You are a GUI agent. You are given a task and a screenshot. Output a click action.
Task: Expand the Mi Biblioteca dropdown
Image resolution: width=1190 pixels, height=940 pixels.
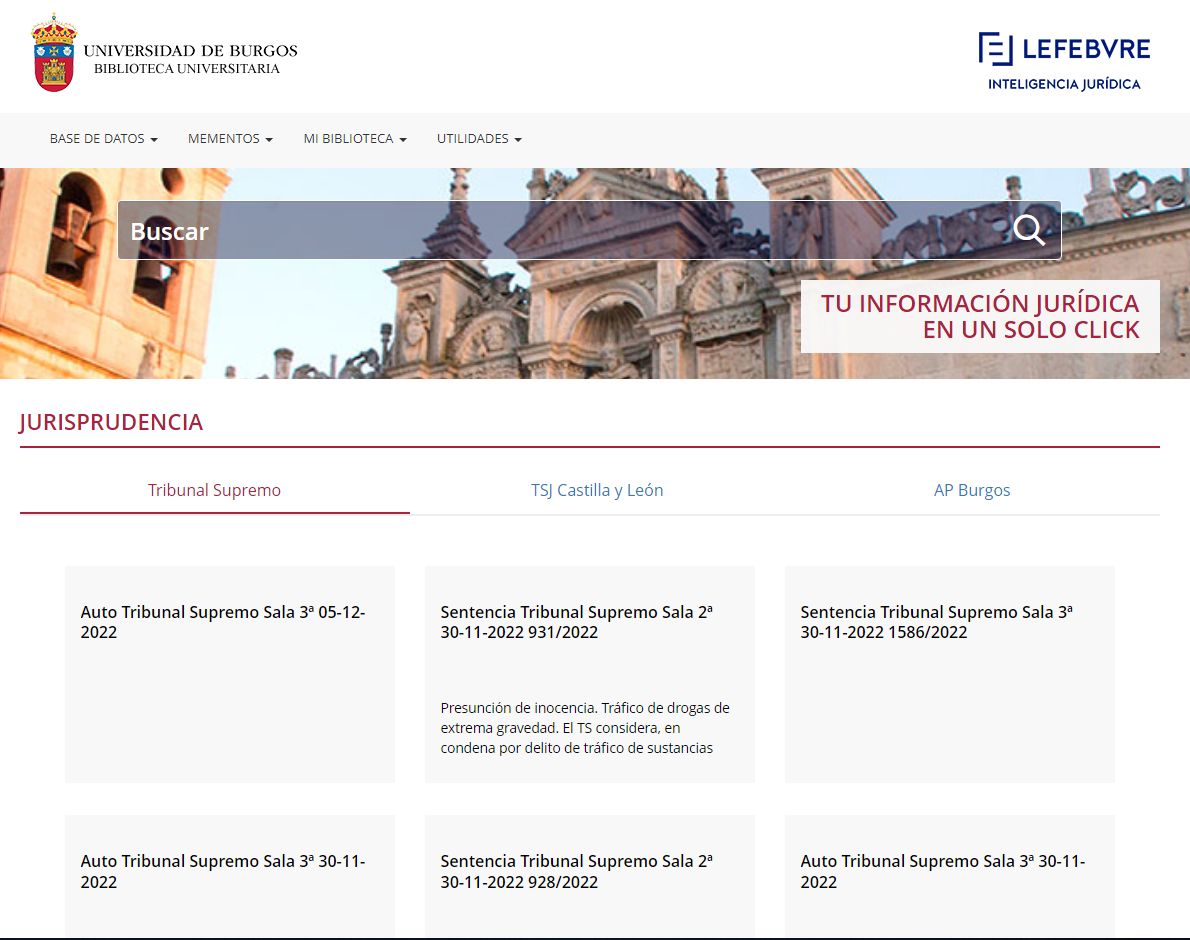click(x=355, y=139)
